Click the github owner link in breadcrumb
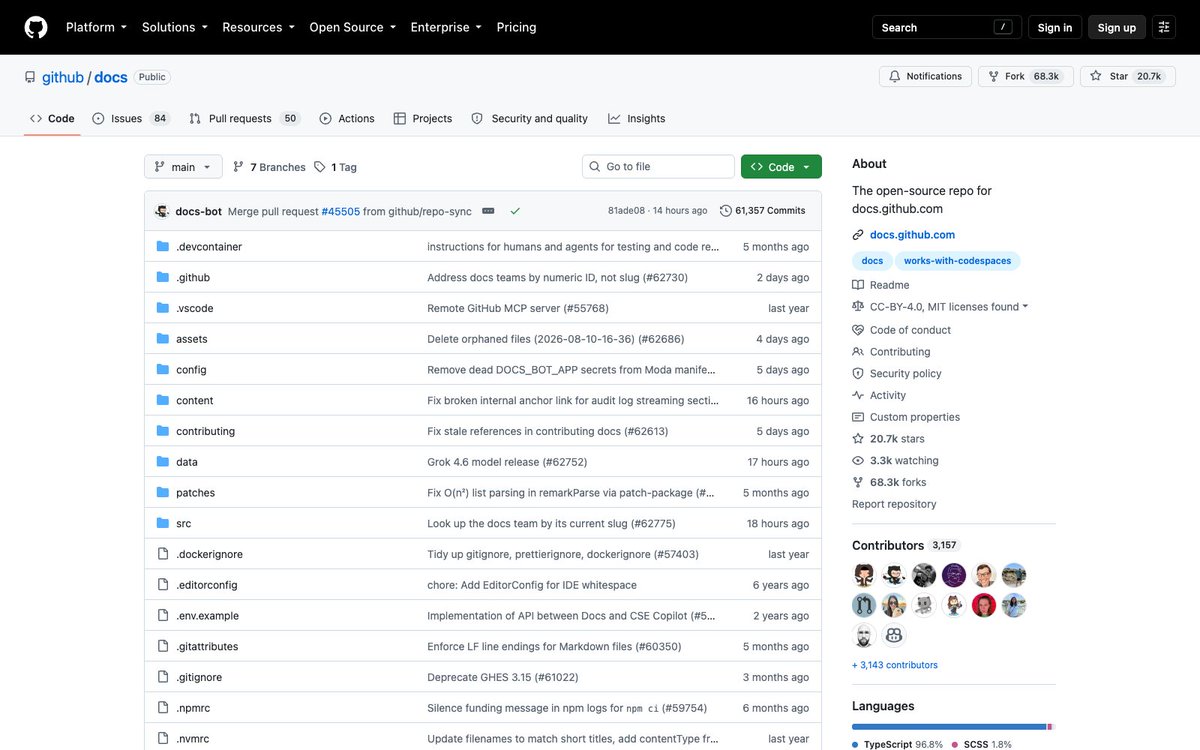Viewport: 1200px width, 750px height. click(63, 77)
